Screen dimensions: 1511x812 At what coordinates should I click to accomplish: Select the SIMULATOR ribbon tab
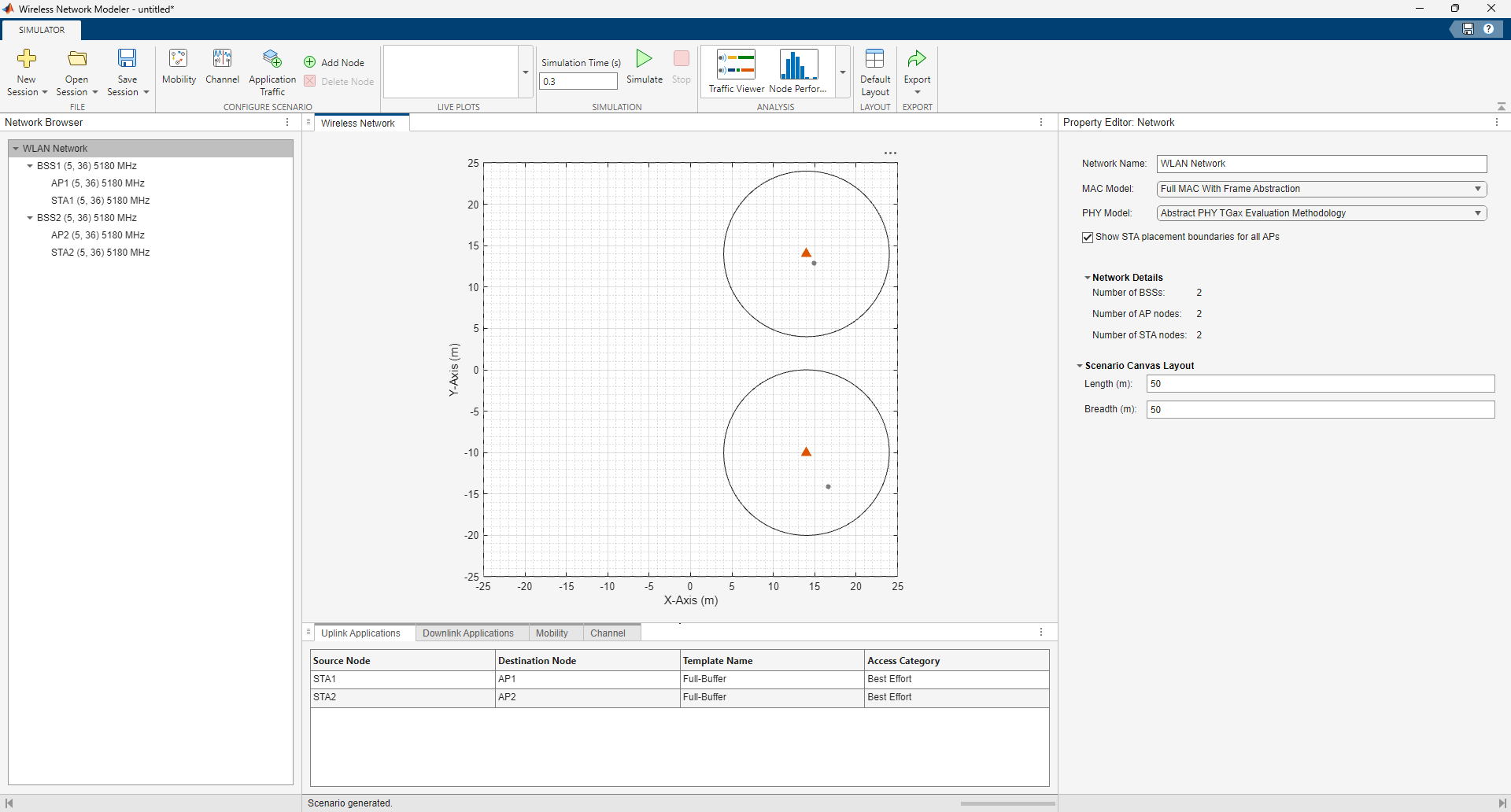[41, 29]
